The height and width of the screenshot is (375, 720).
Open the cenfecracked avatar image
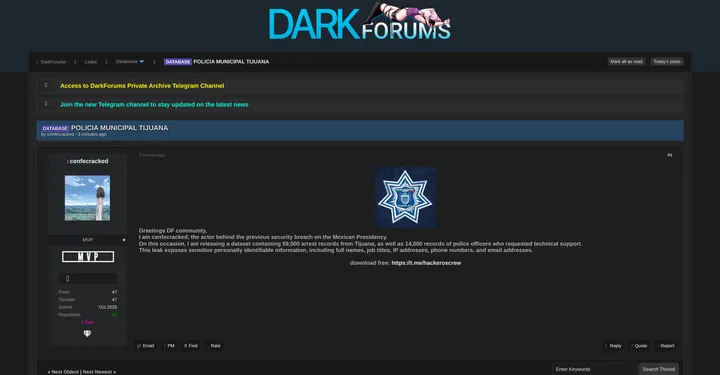[x=87, y=198]
